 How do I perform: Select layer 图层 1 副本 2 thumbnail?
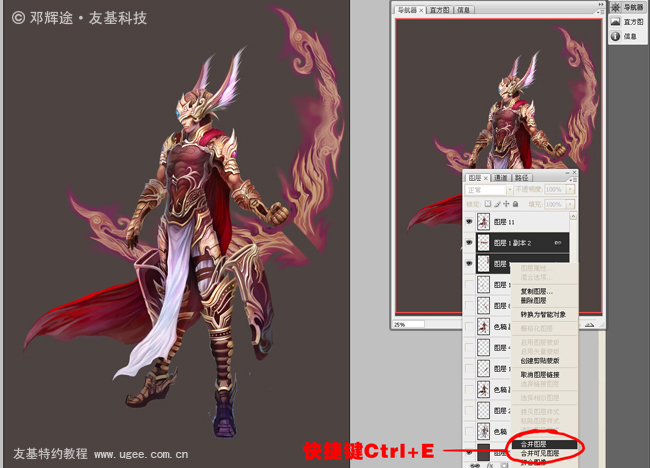pyautogui.click(x=483, y=242)
